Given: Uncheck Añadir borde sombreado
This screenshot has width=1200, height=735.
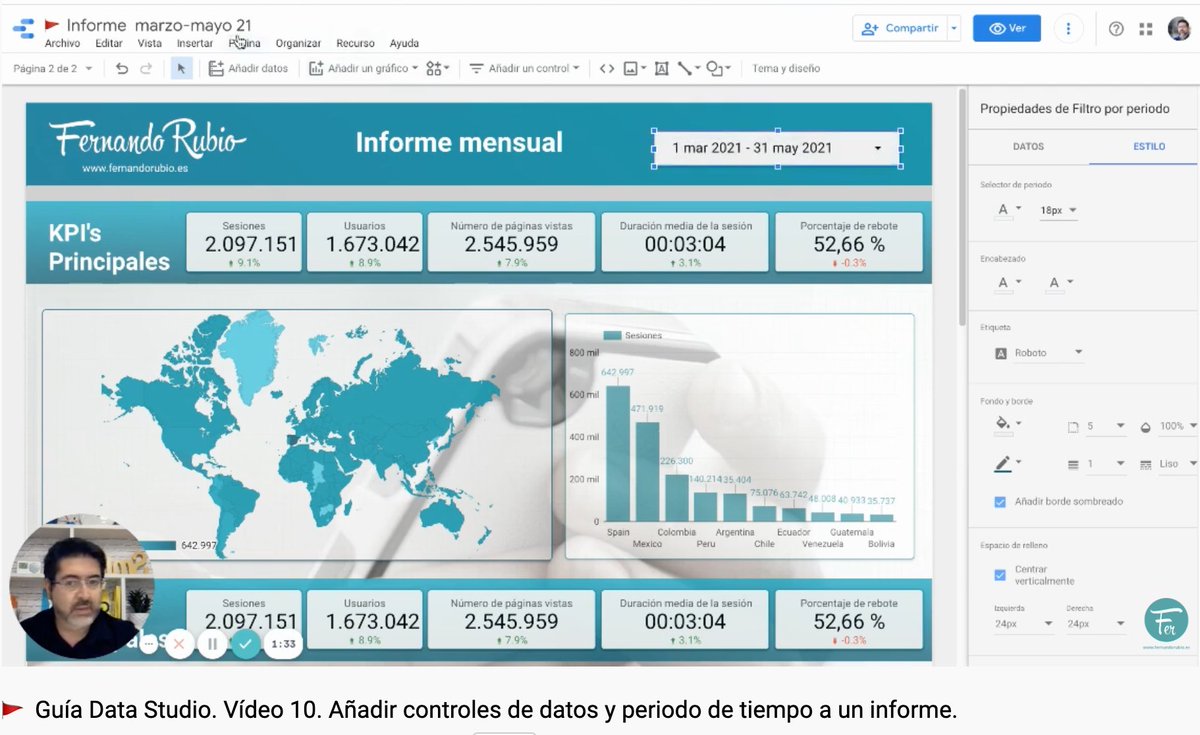Looking at the screenshot, I should tap(1000, 501).
